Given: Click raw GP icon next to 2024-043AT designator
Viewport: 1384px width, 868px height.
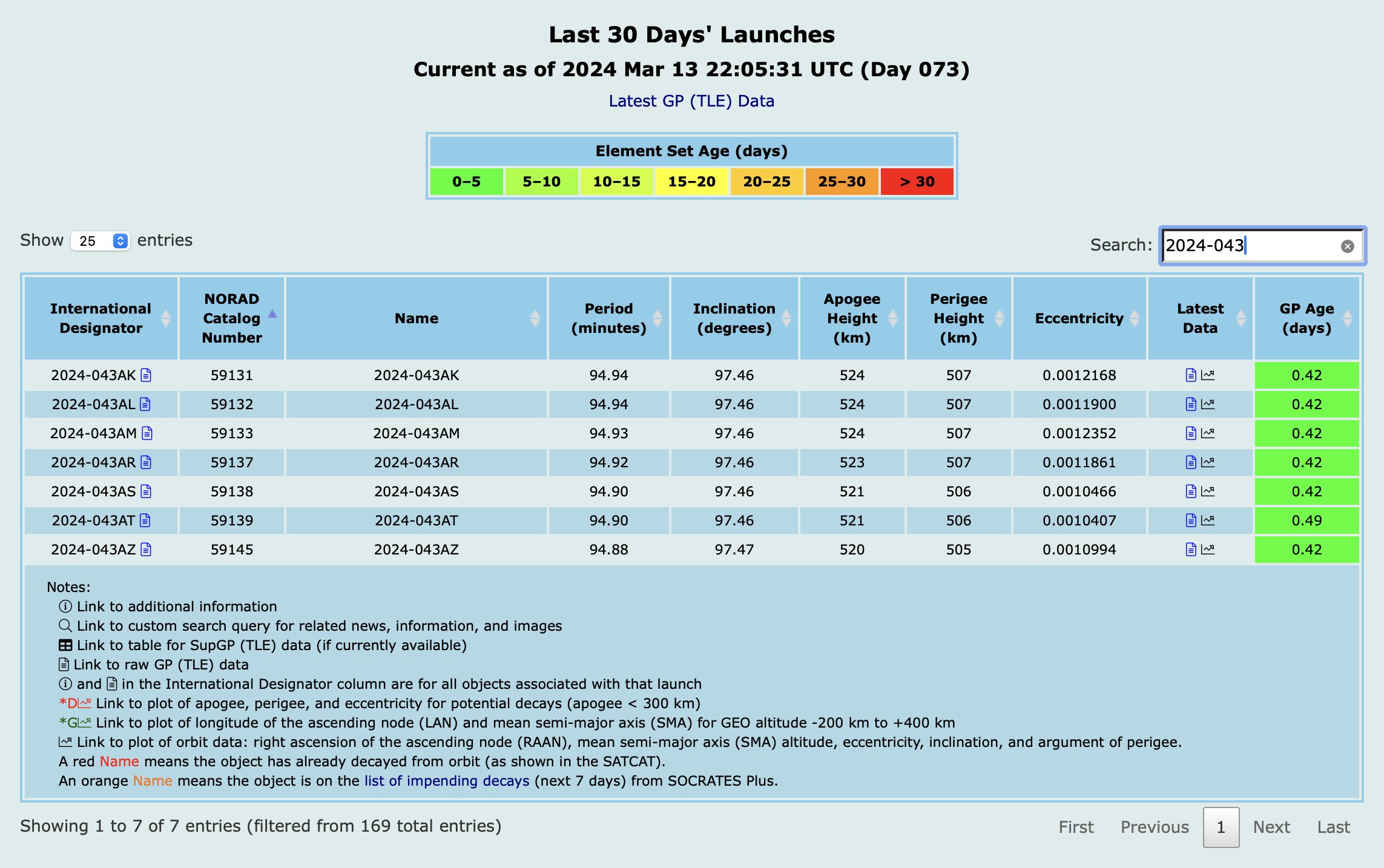Looking at the screenshot, I should [145, 521].
